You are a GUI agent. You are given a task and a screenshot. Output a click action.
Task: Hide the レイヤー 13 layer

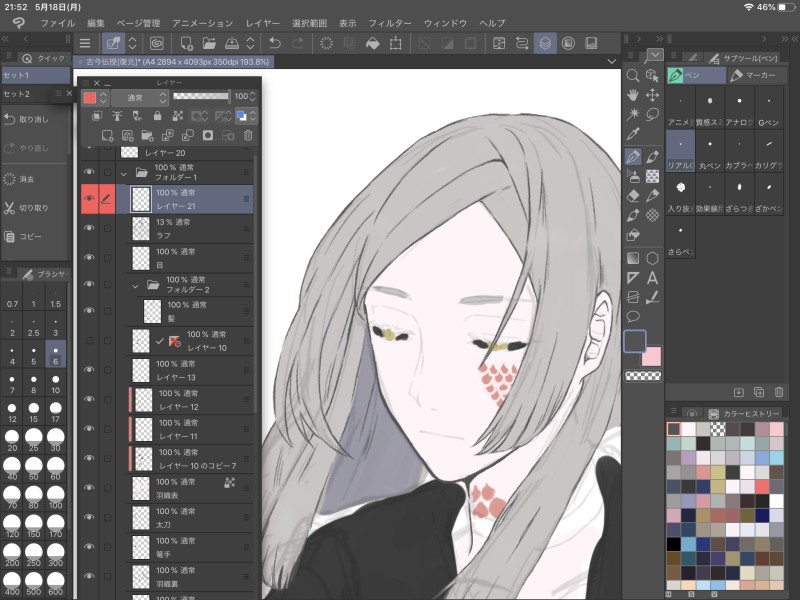pyautogui.click(x=89, y=369)
